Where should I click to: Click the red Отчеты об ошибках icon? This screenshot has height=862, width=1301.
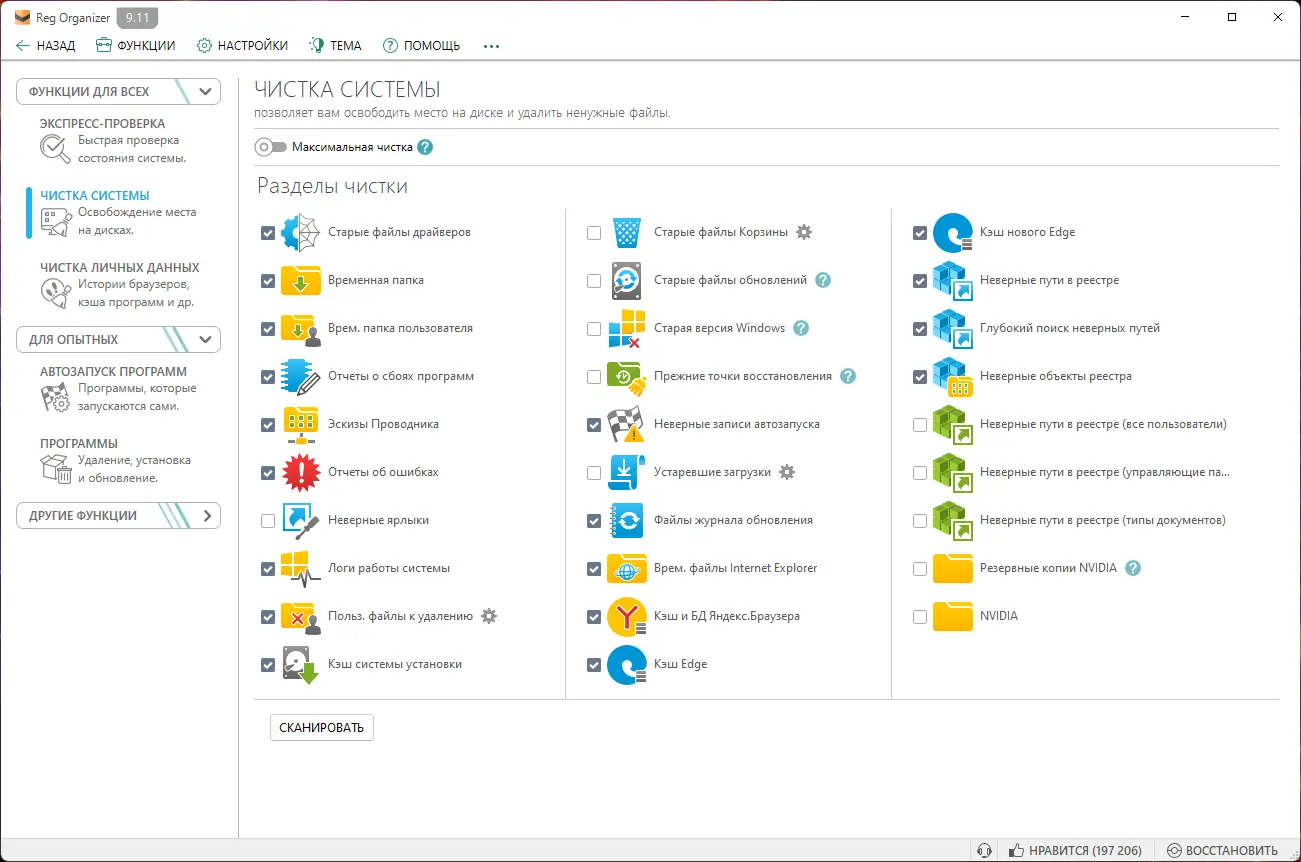click(x=300, y=472)
